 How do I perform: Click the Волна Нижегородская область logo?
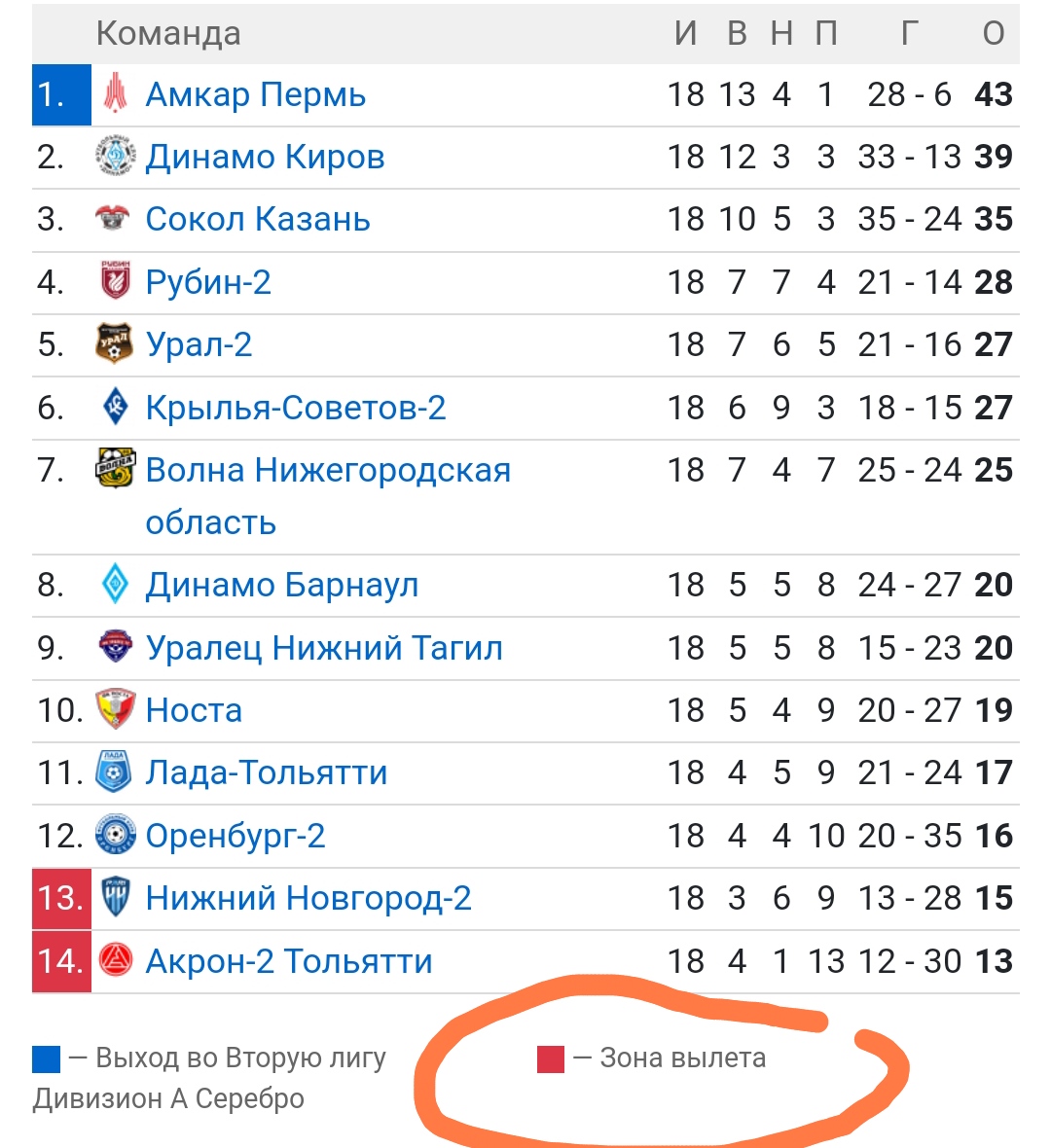[115, 468]
